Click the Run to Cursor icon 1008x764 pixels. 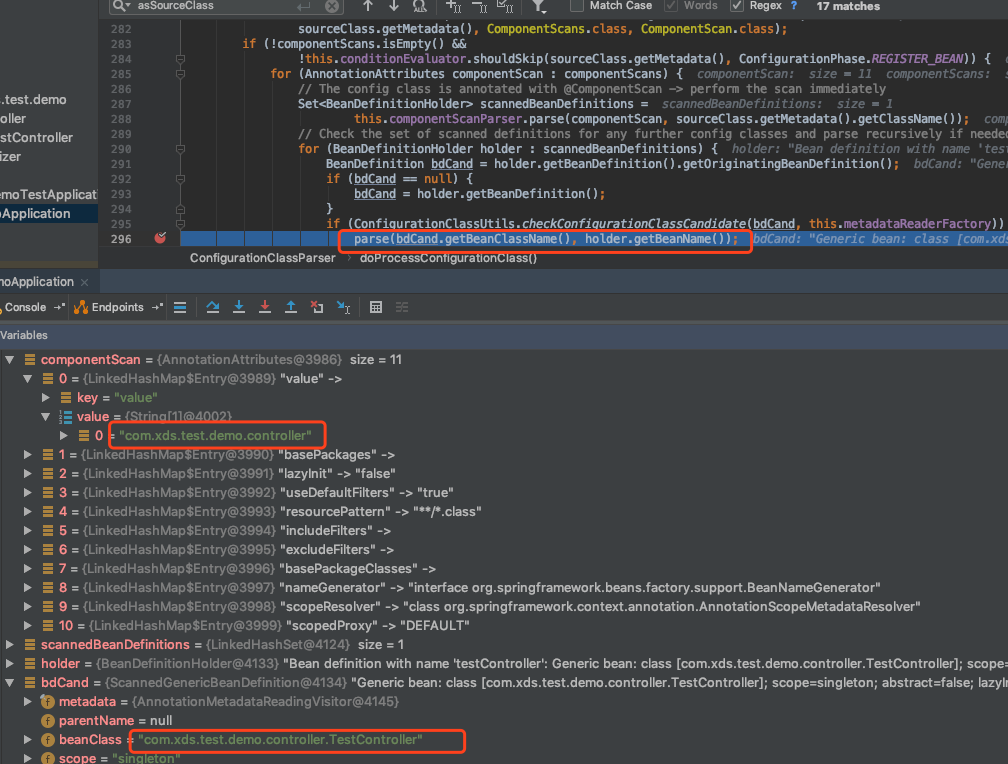pos(343,307)
